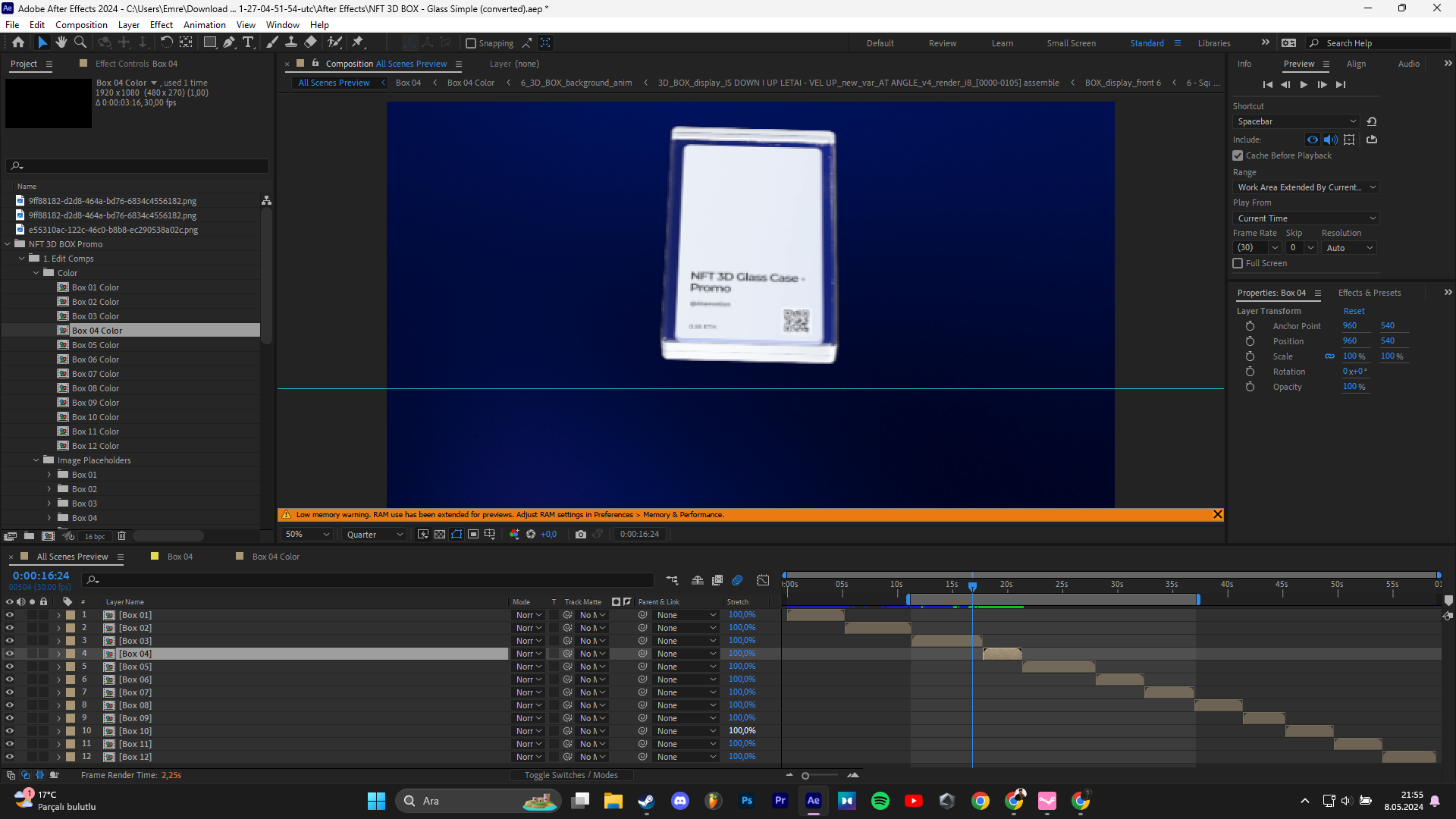Viewport: 1456px width, 819px height.
Task: Click Toggle Switches / Modes button
Action: 571,775
